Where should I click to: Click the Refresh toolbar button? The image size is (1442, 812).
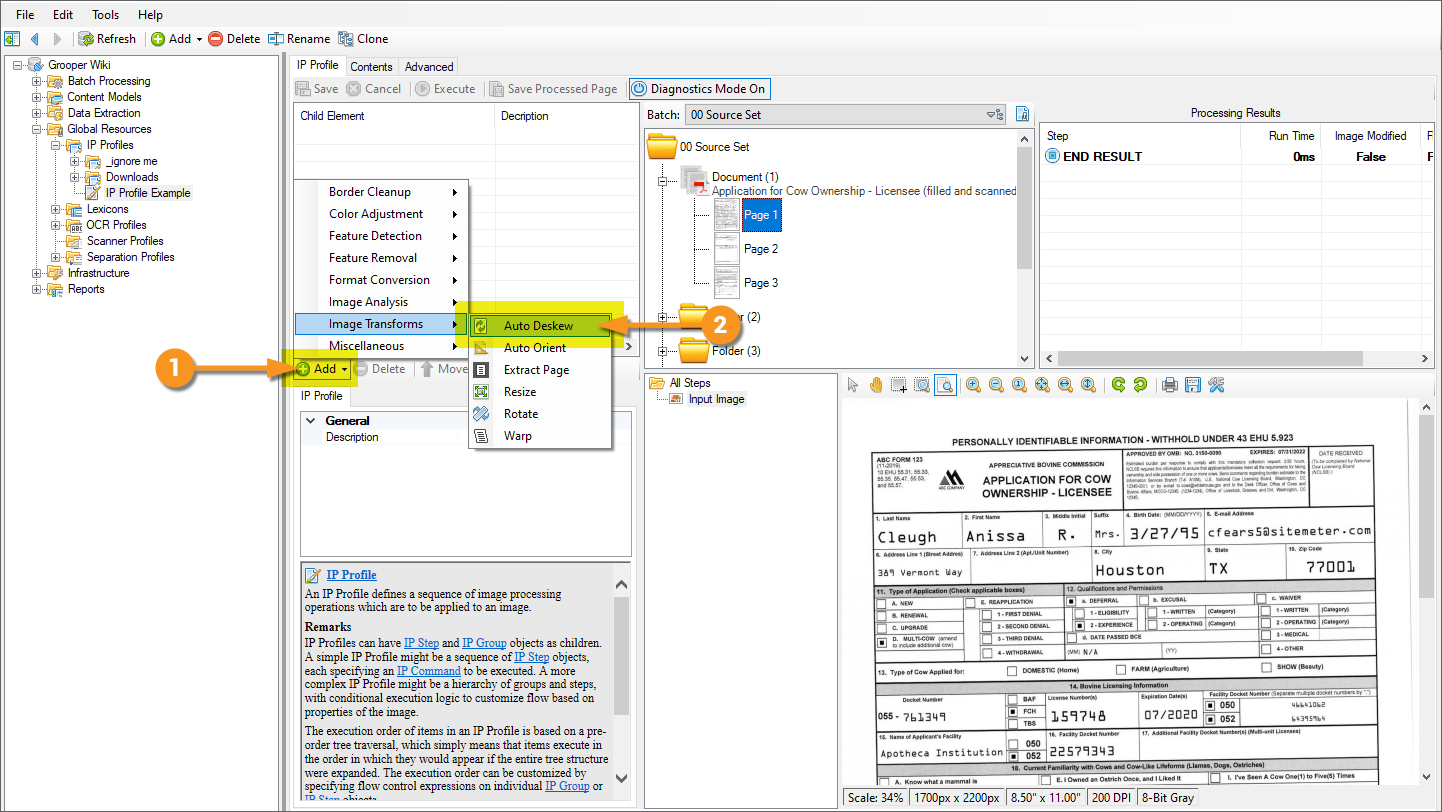[108, 39]
